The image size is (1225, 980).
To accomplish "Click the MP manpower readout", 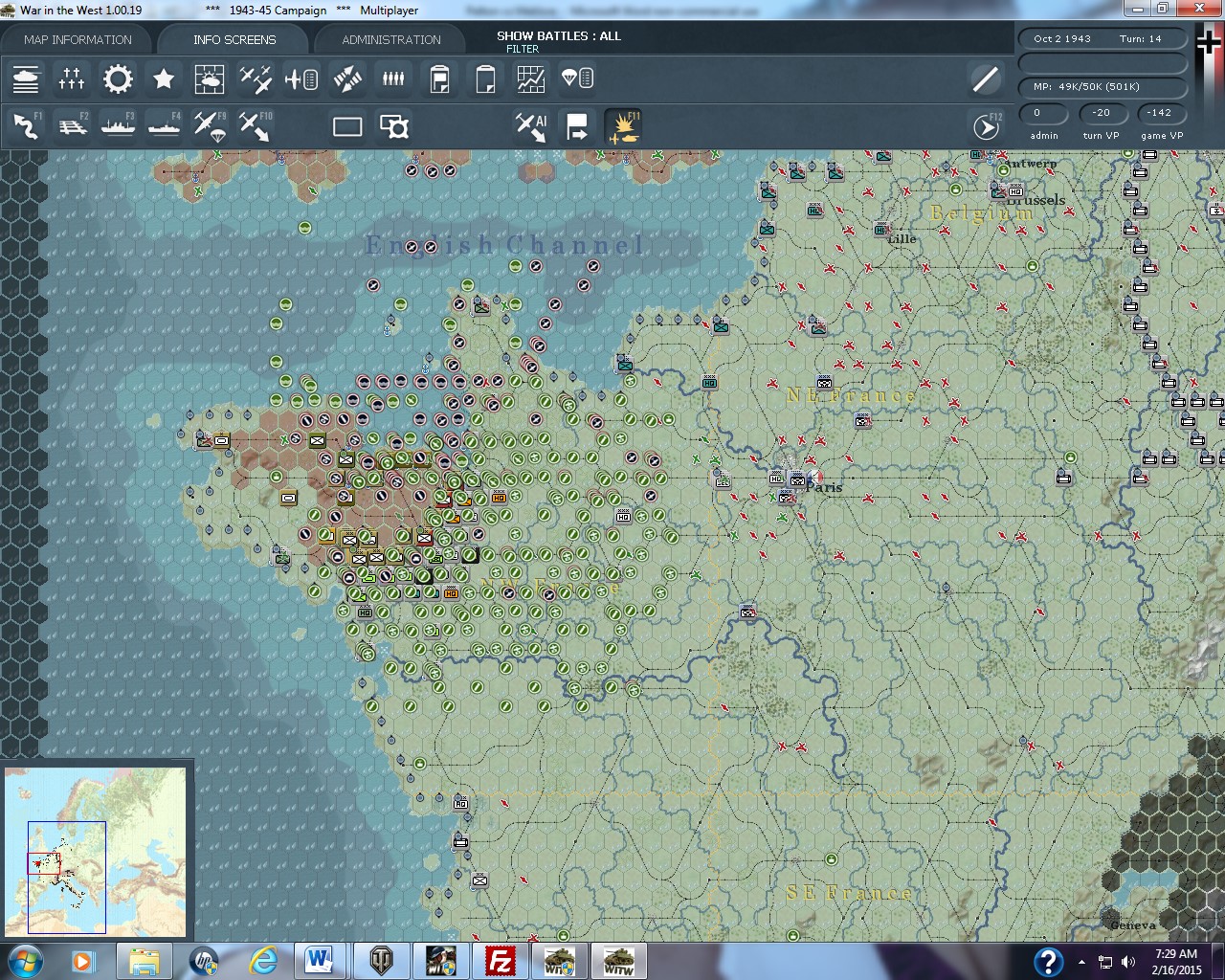I will [1102, 87].
